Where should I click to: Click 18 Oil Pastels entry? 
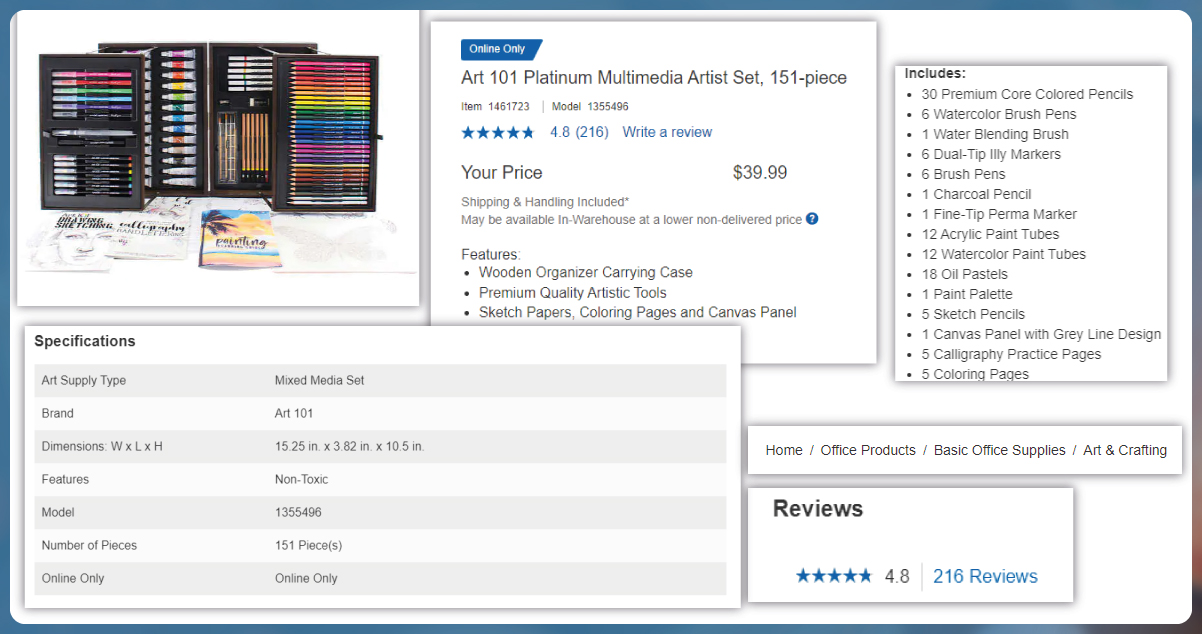(965, 274)
